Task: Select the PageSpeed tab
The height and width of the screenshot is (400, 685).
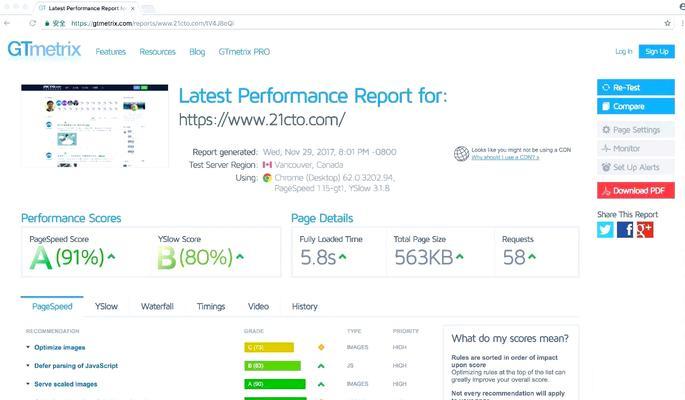Action: (x=52, y=307)
